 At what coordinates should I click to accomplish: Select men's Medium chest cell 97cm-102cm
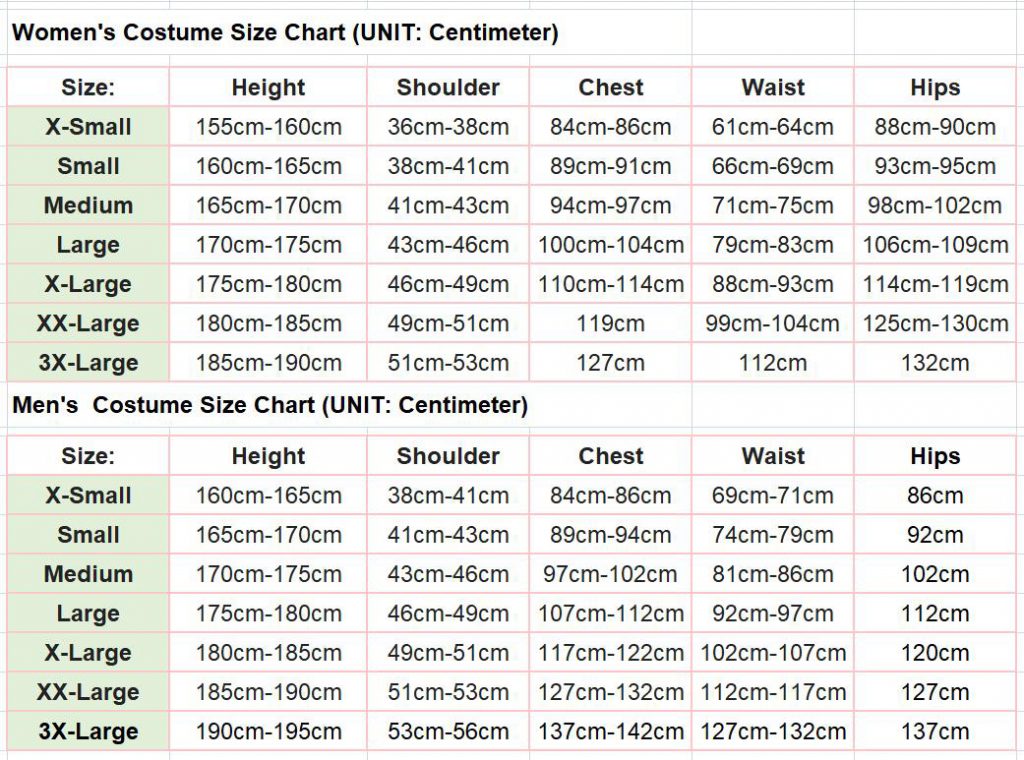coord(610,575)
